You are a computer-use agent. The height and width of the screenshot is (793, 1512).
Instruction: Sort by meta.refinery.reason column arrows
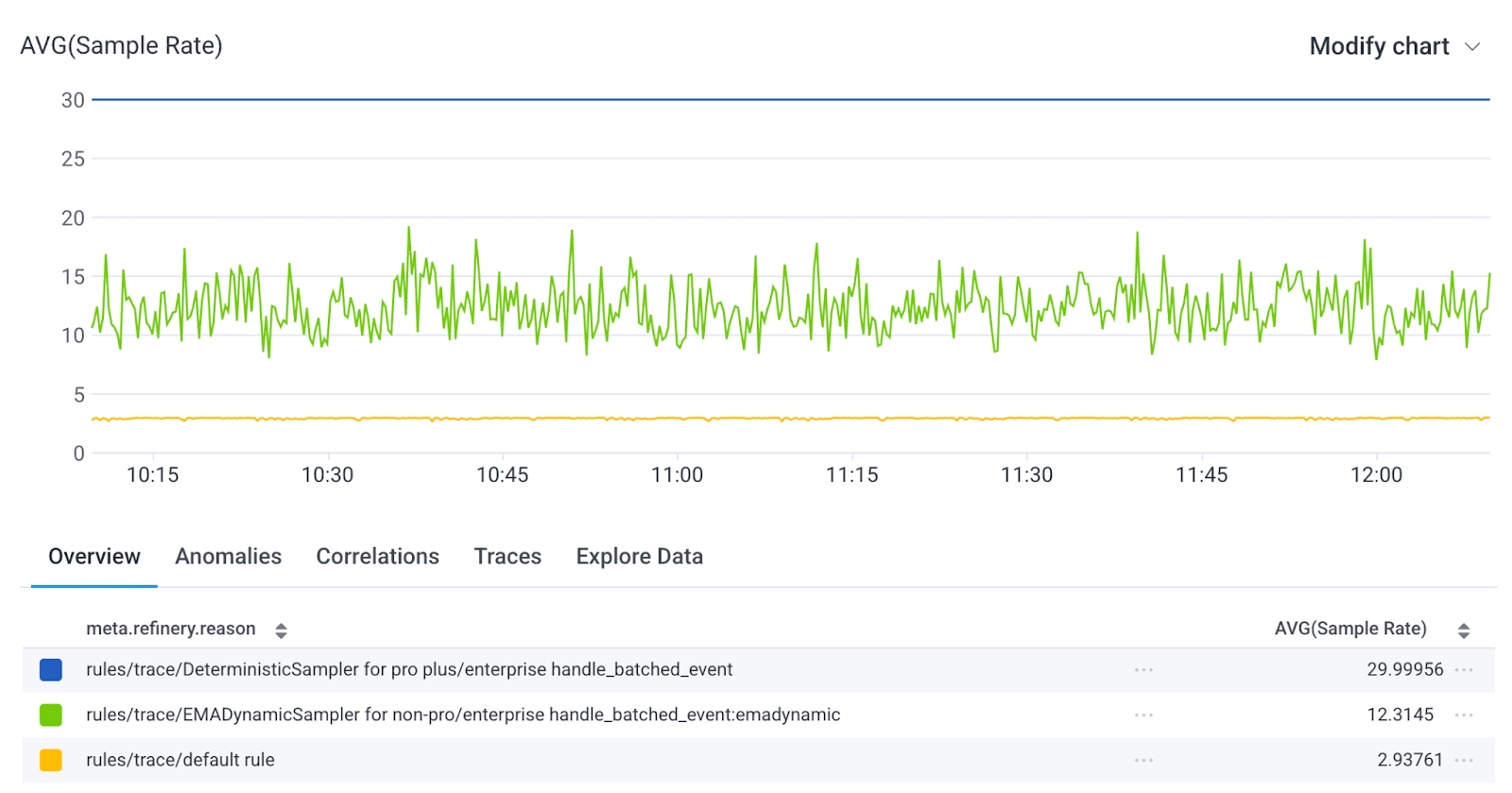(x=281, y=630)
